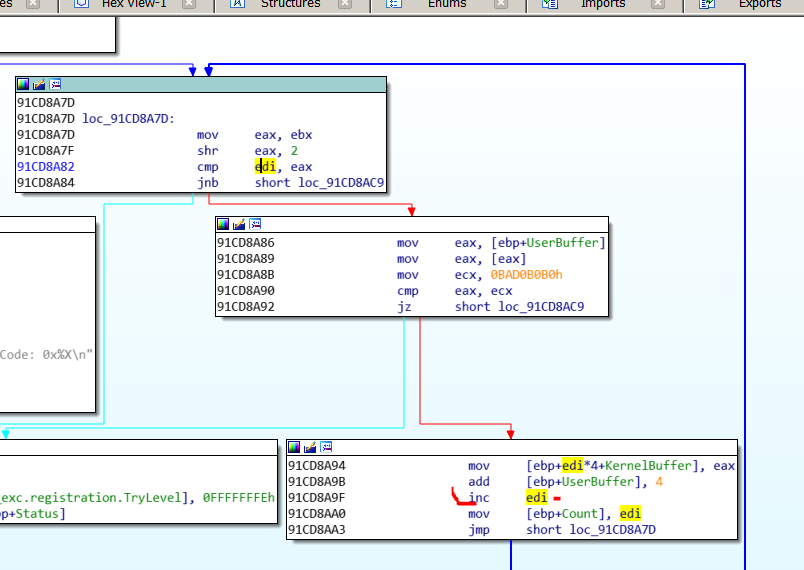Click the node color icon on 91CD8A86 block
Image resolution: width=804 pixels, height=570 pixels.
pos(224,224)
